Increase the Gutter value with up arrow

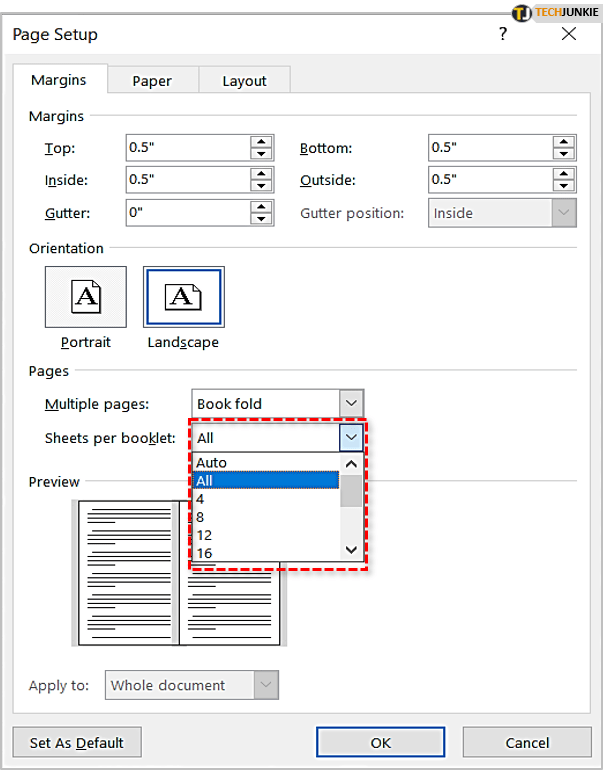pyautogui.click(x=262, y=207)
